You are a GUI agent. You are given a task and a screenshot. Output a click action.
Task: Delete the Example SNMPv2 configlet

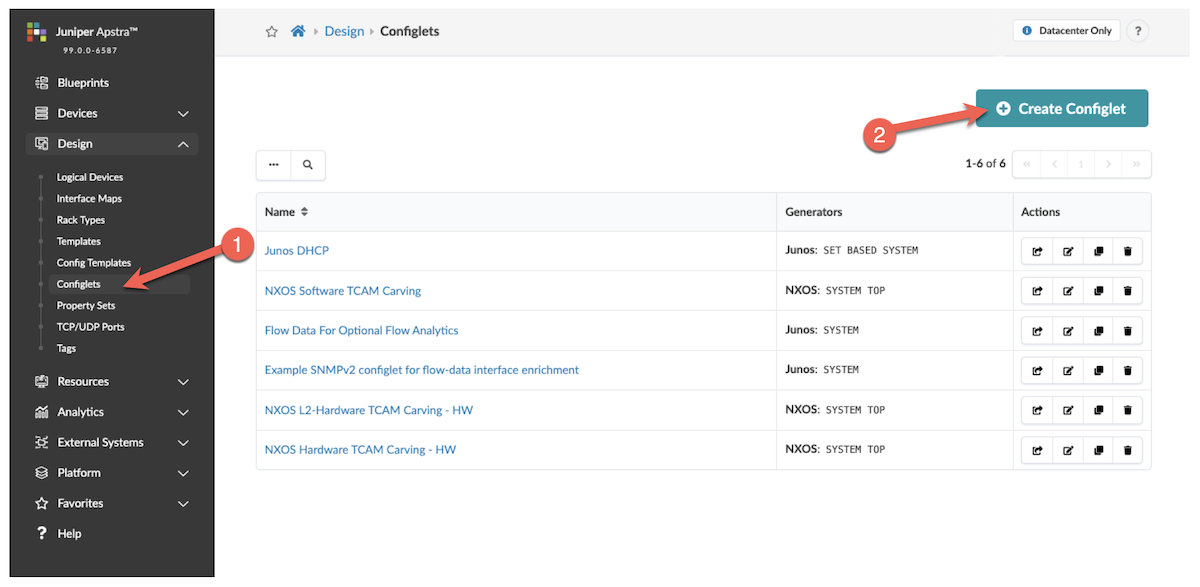pyautogui.click(x=1127, y=371)
